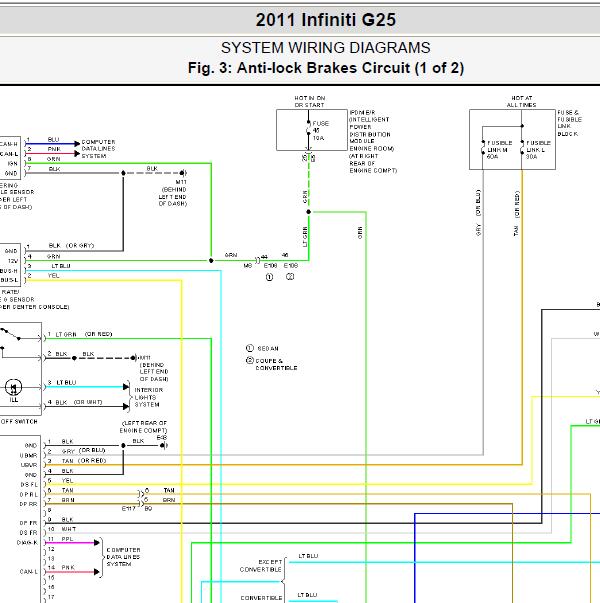Click the E48 ground symbol

click(164, 445)
